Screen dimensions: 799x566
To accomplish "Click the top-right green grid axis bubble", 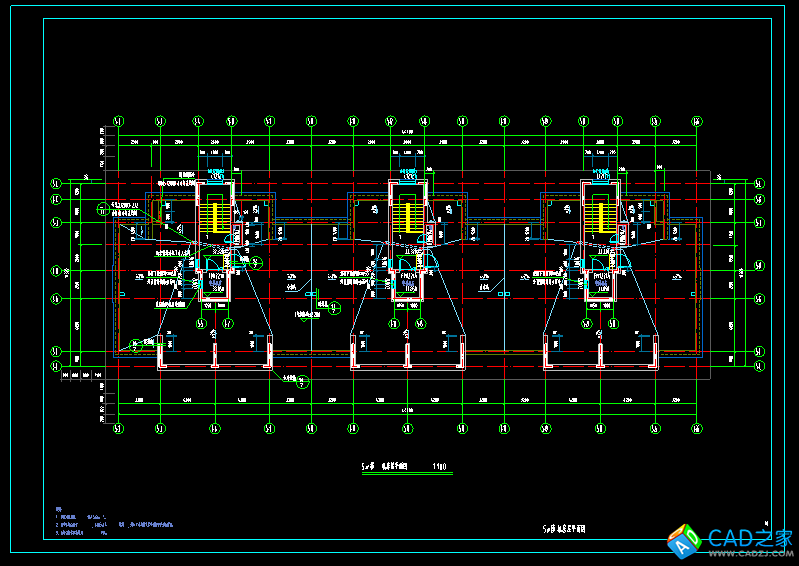I will click(697, 122).
